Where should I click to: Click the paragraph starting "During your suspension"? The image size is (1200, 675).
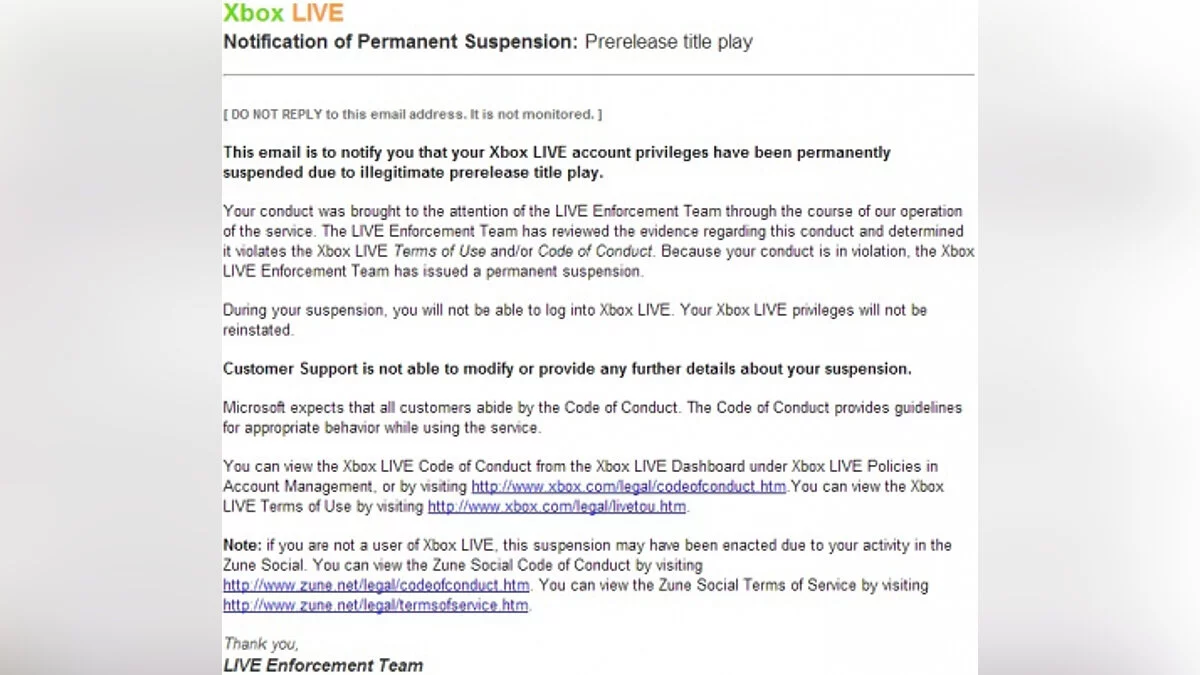point(574,310)
